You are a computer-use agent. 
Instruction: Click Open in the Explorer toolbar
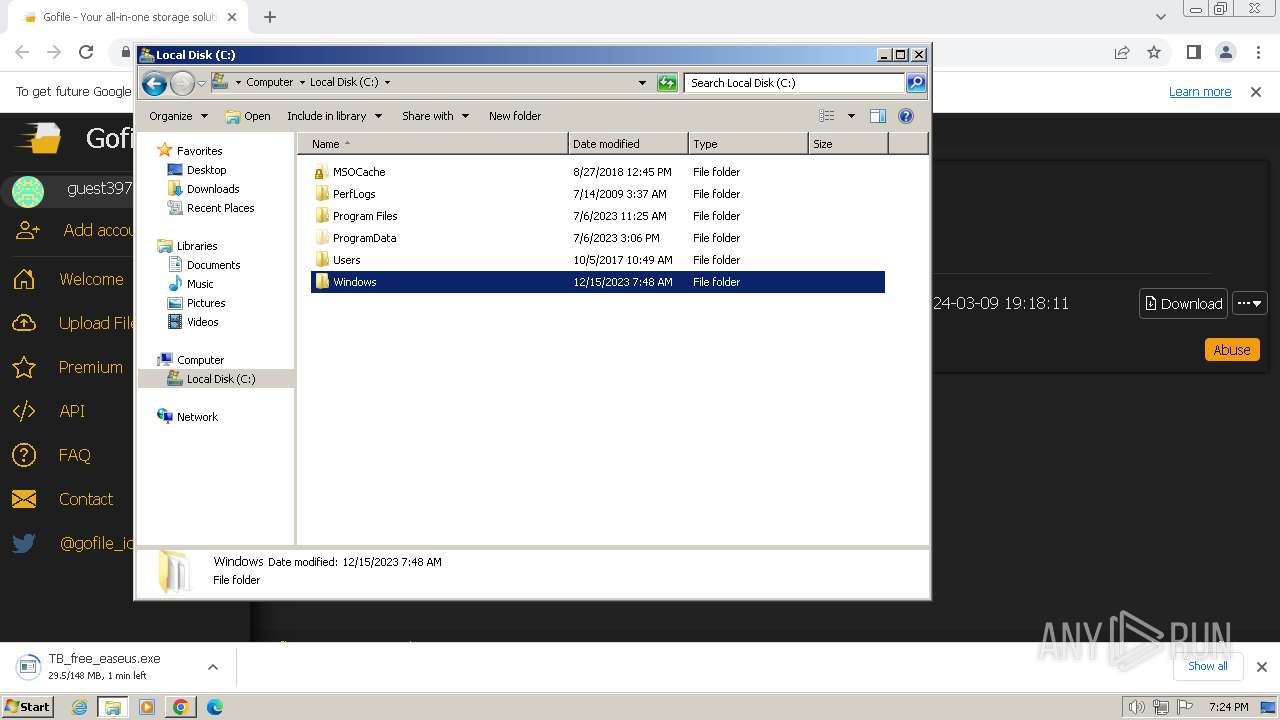point(248,116)
